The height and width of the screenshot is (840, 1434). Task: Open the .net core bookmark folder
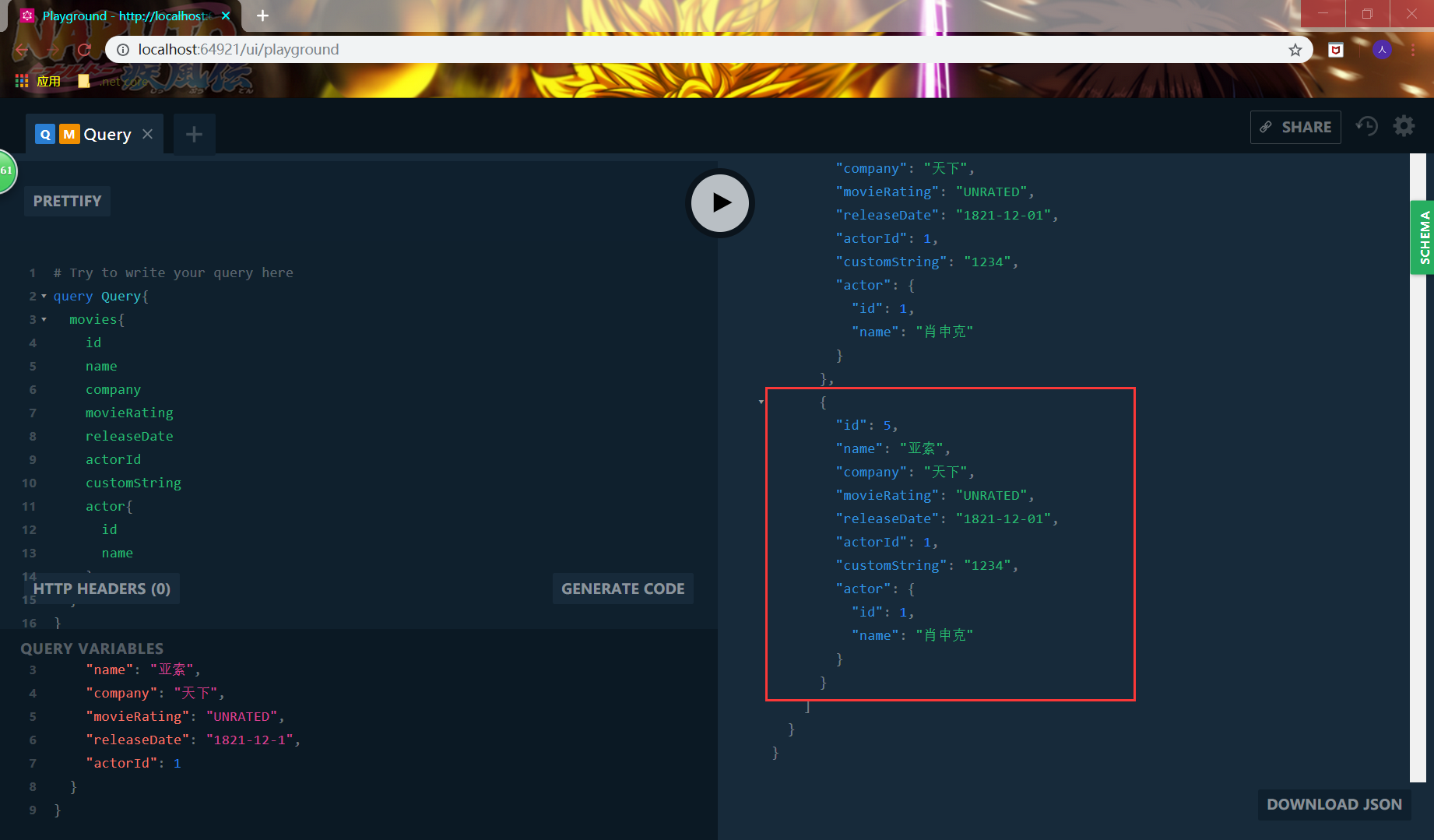tap(113, 81)
